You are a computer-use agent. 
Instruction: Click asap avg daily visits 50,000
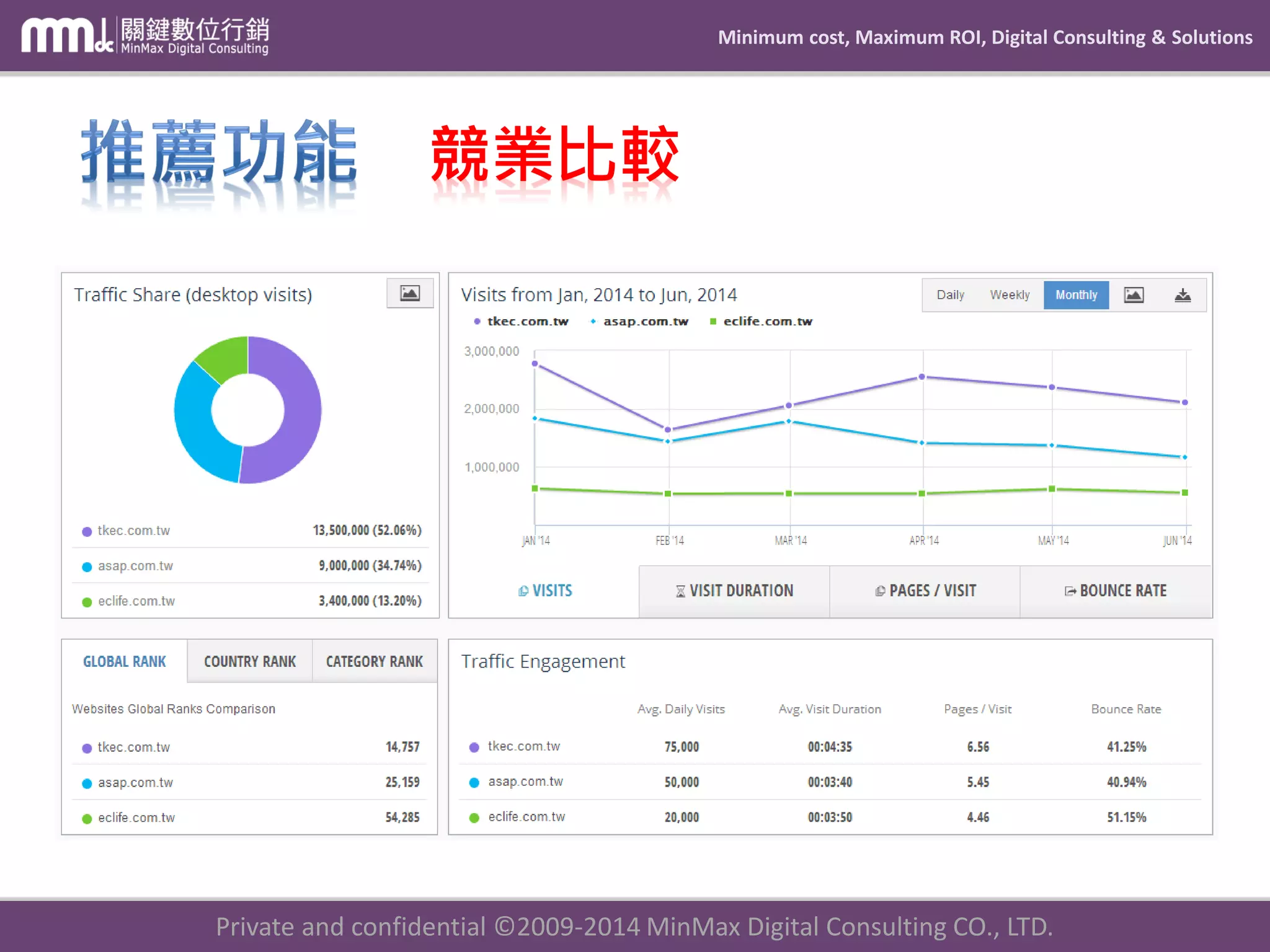[x=682, y=782]
